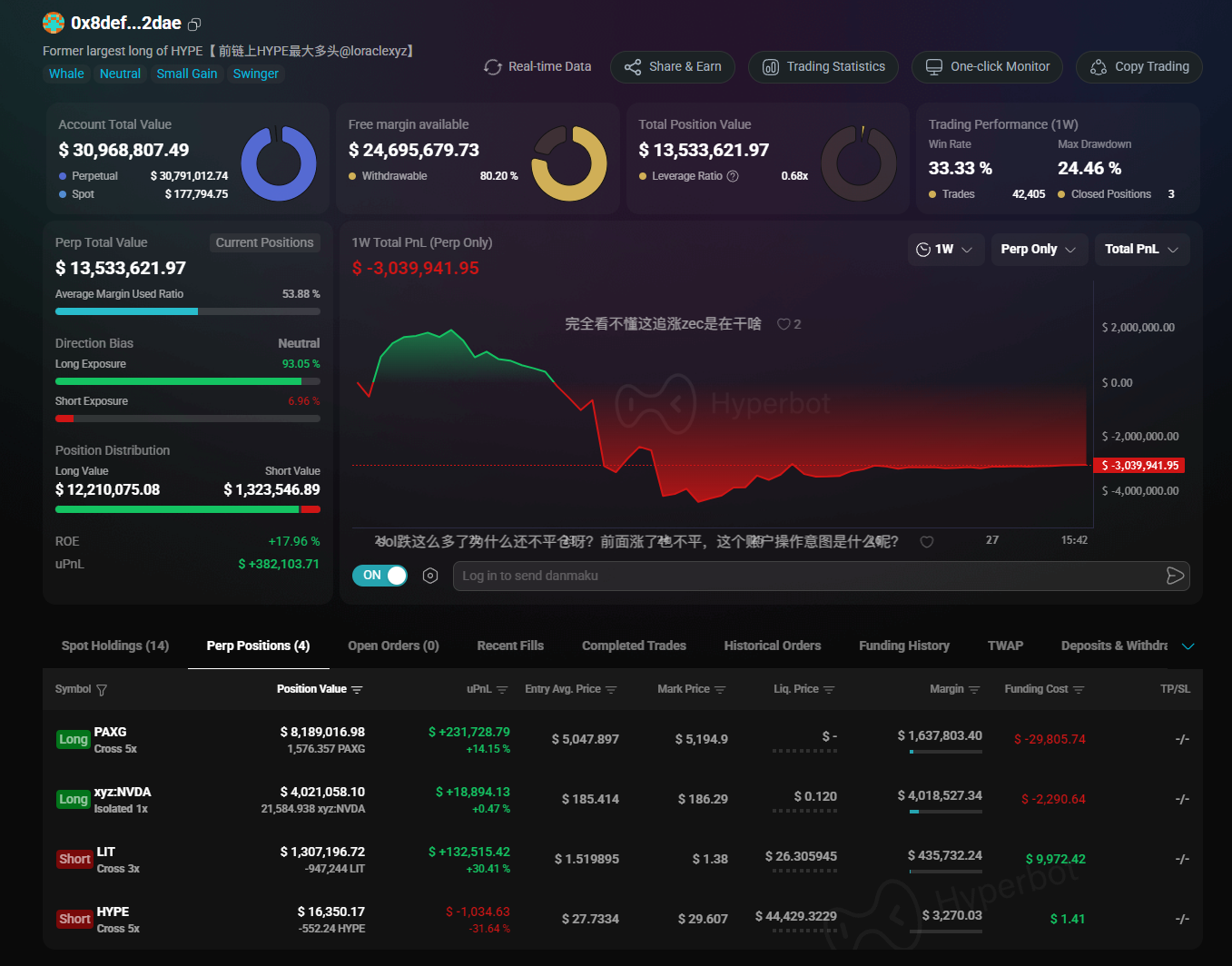Image resolution: width=1232 pixels, height=966 pixels.
Task: Sort the table by uPnL
Action: tap(502, 690)
